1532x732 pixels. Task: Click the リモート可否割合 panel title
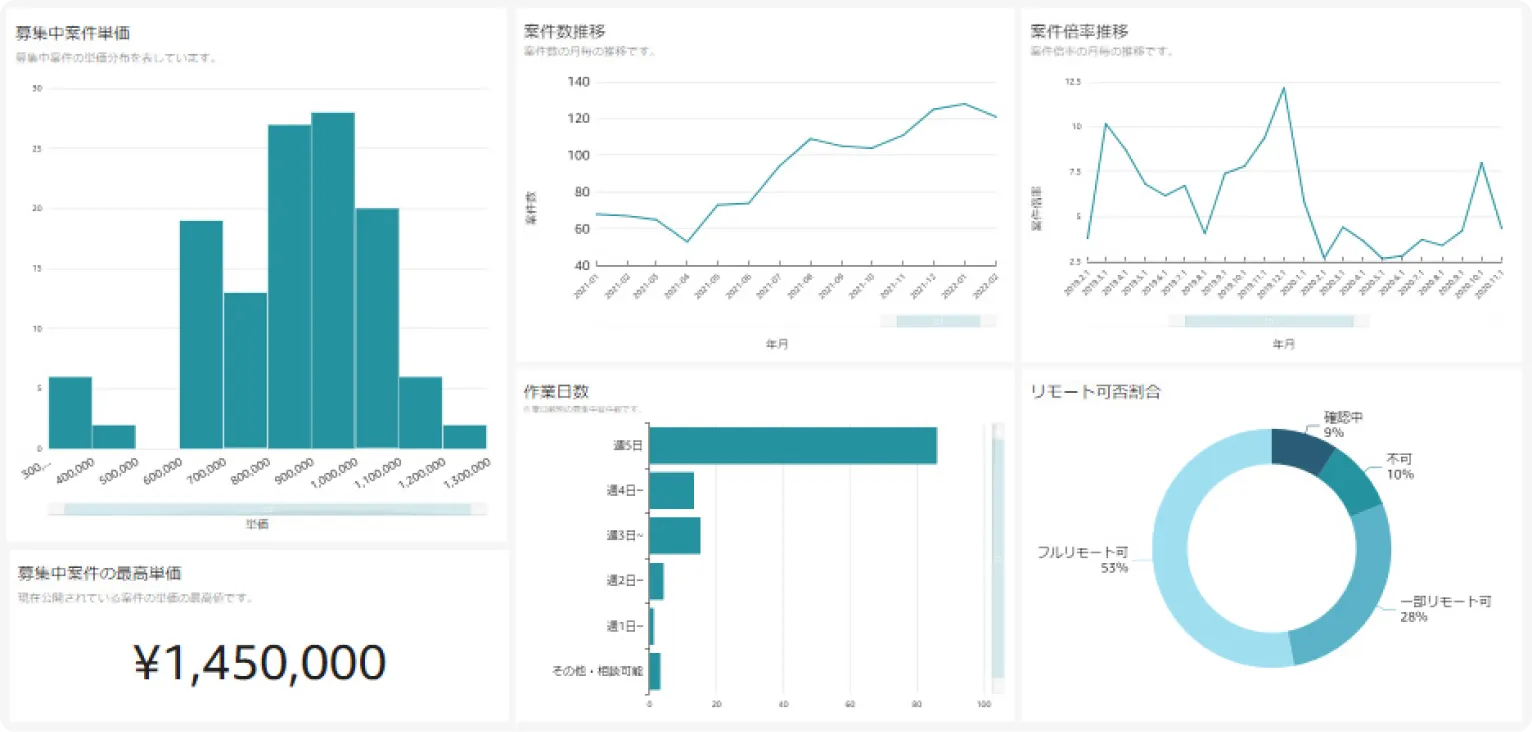1095,392
